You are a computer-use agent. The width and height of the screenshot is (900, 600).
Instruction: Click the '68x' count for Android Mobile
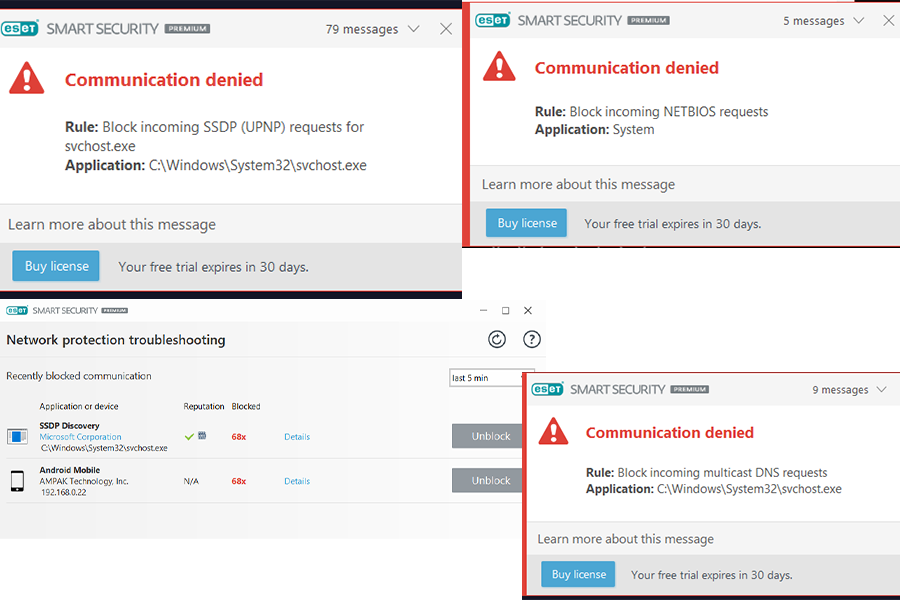click(x=239, y=481)
